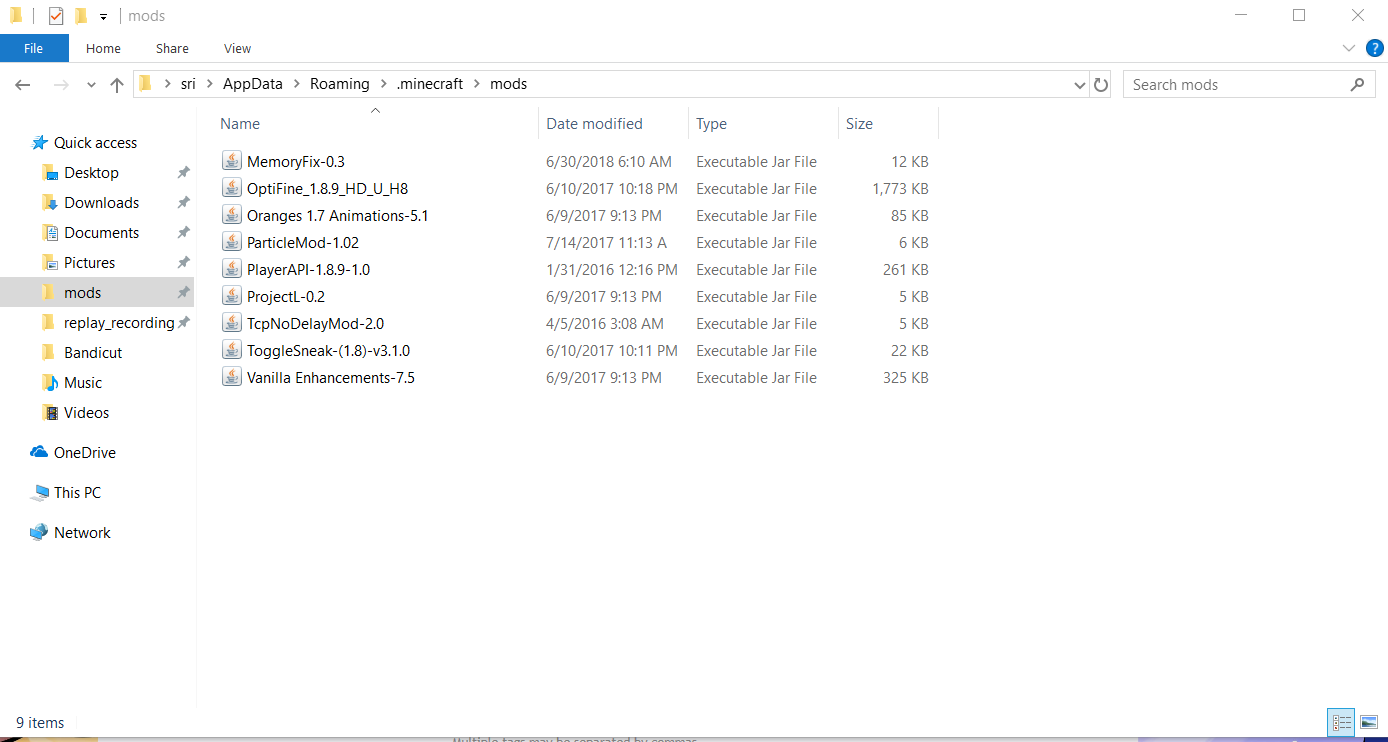1388x742 pixels.
Task: Open Explorer help question mark icon
Action: pos(1375,48)
